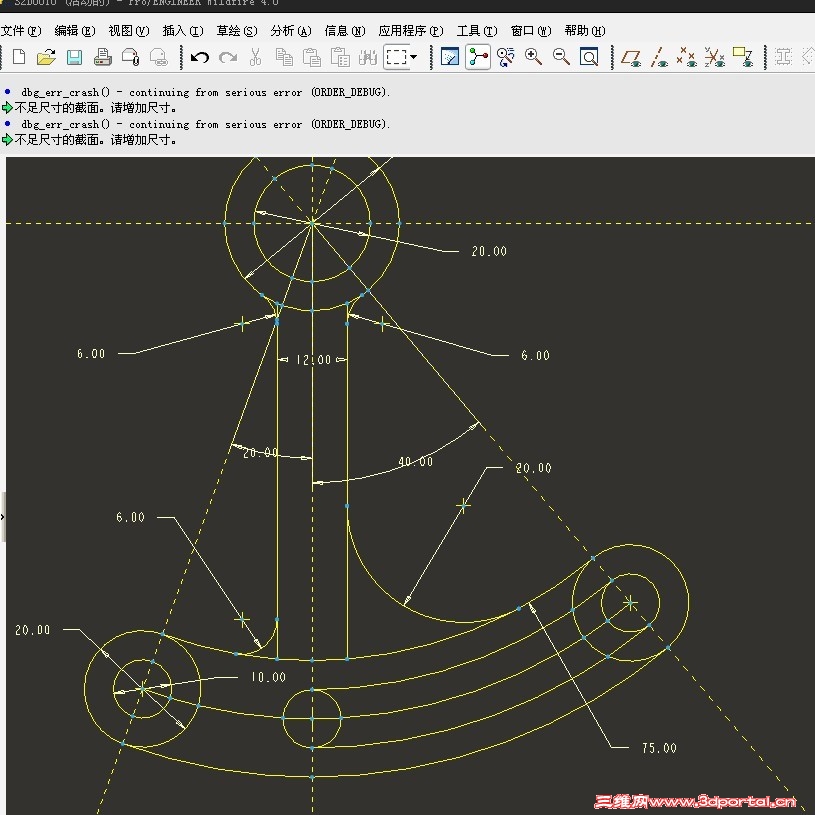
Task: Create a new file with the blank-page icon
Action: [x=19, y=57]
